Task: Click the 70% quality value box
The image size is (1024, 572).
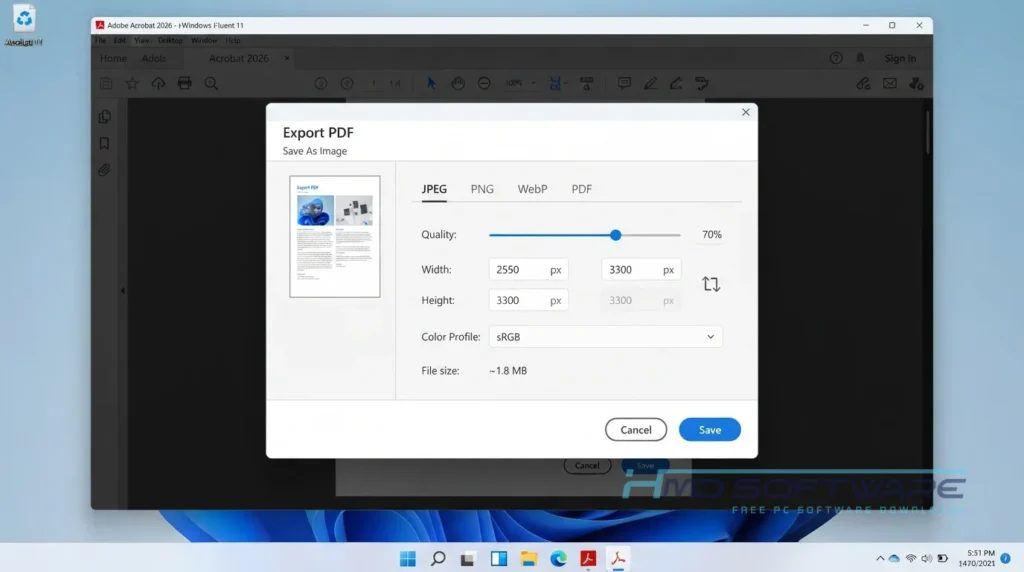Action: 711,234
